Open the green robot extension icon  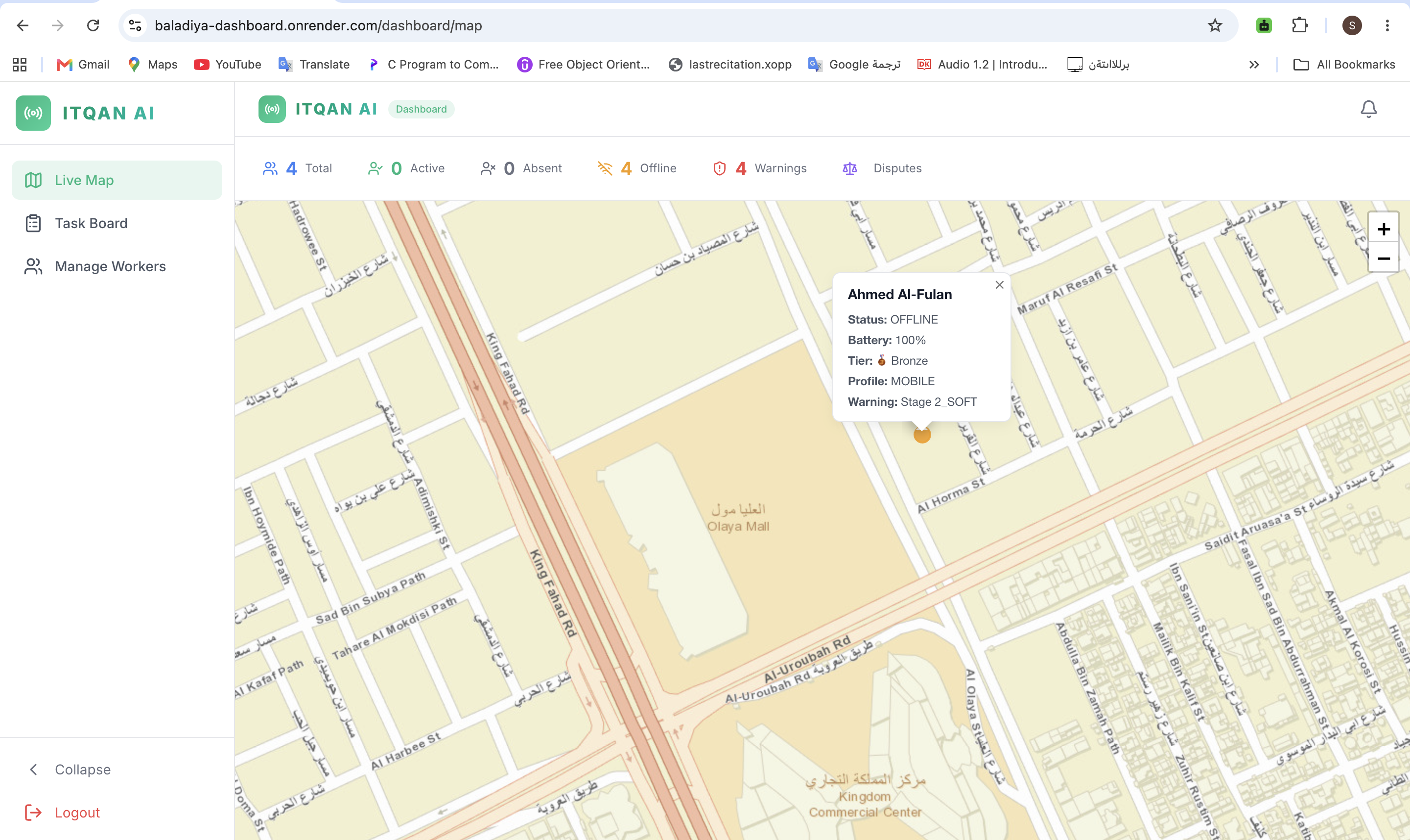1264,25
